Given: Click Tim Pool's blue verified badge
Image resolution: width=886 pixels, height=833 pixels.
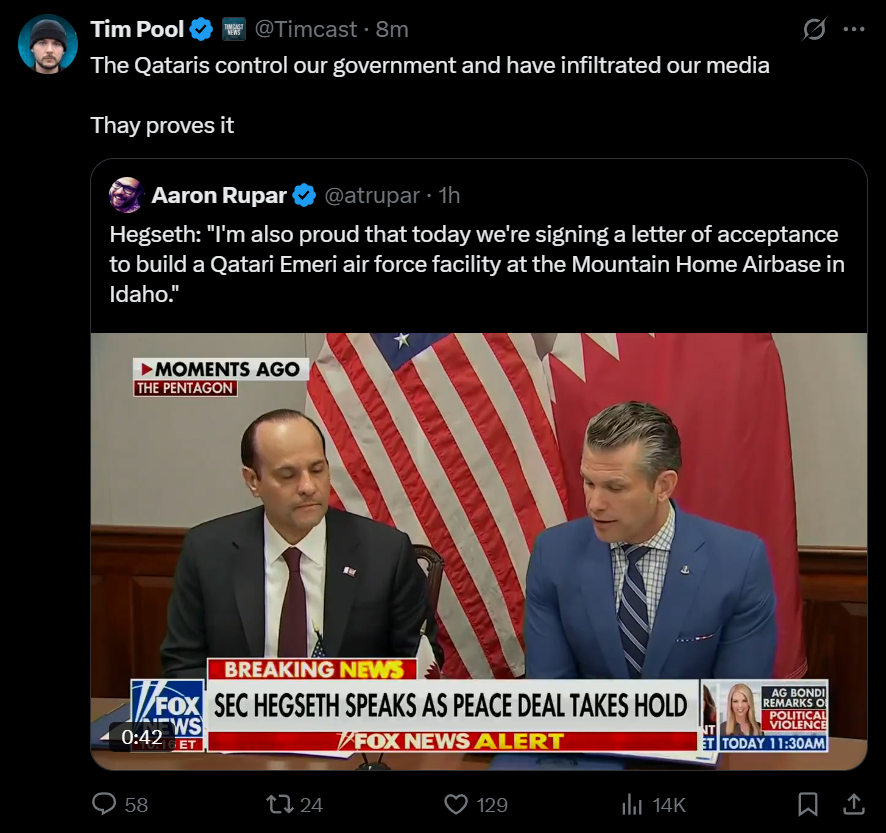Looking at the screenshot, I should [201, 30].
